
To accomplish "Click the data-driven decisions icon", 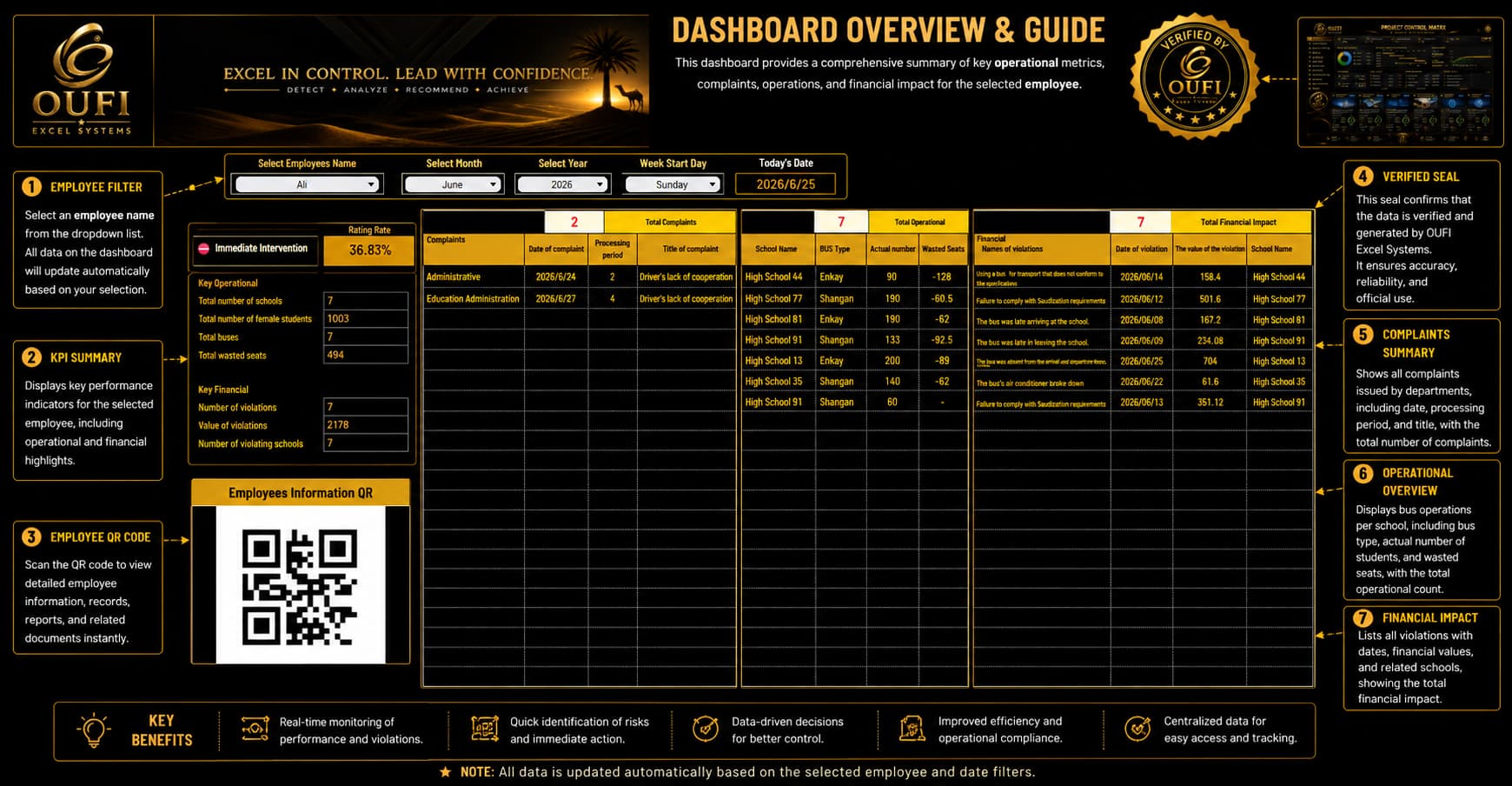I will click(x=705, y=729).
